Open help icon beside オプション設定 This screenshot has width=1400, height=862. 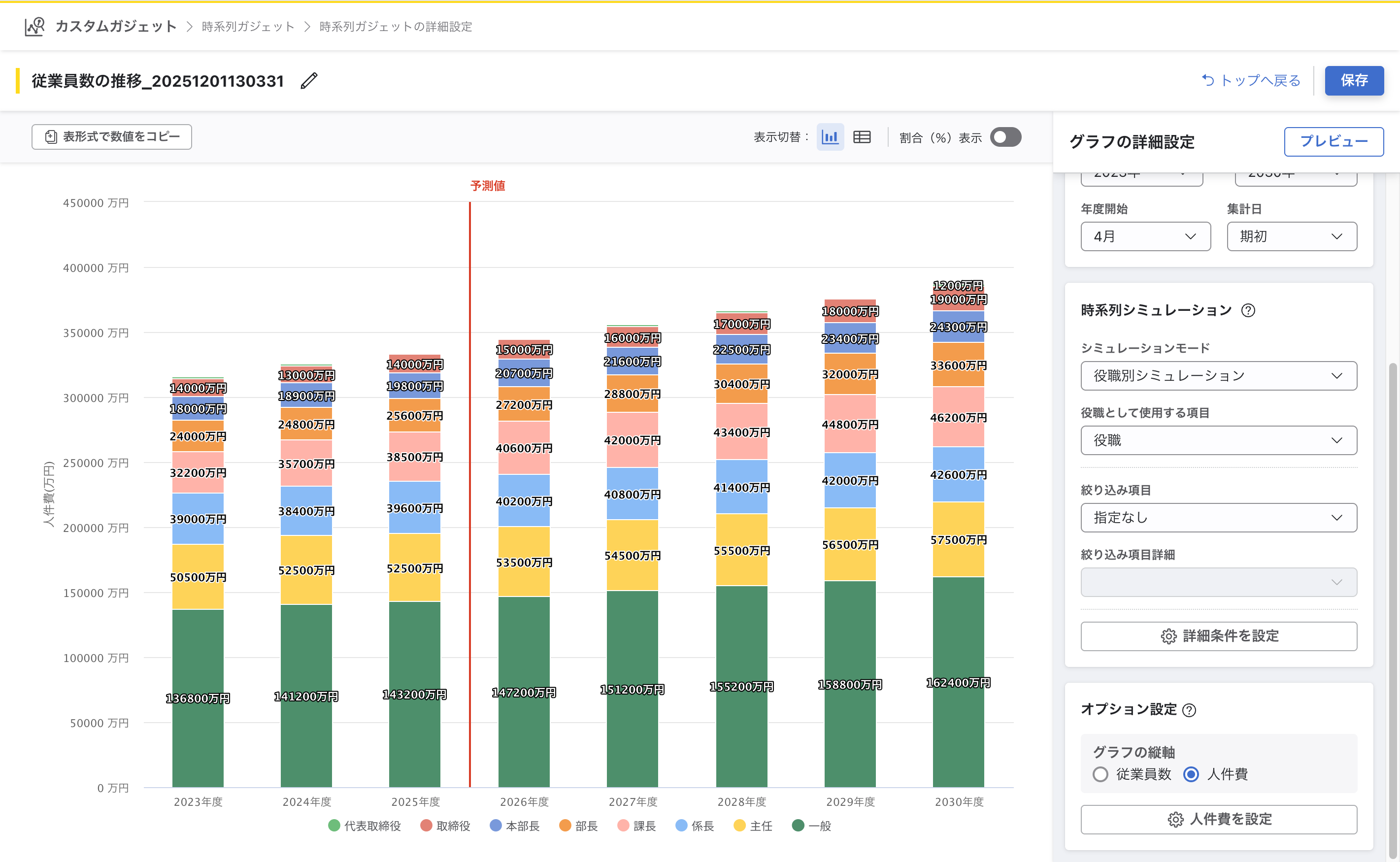(x=1189, y=710)
